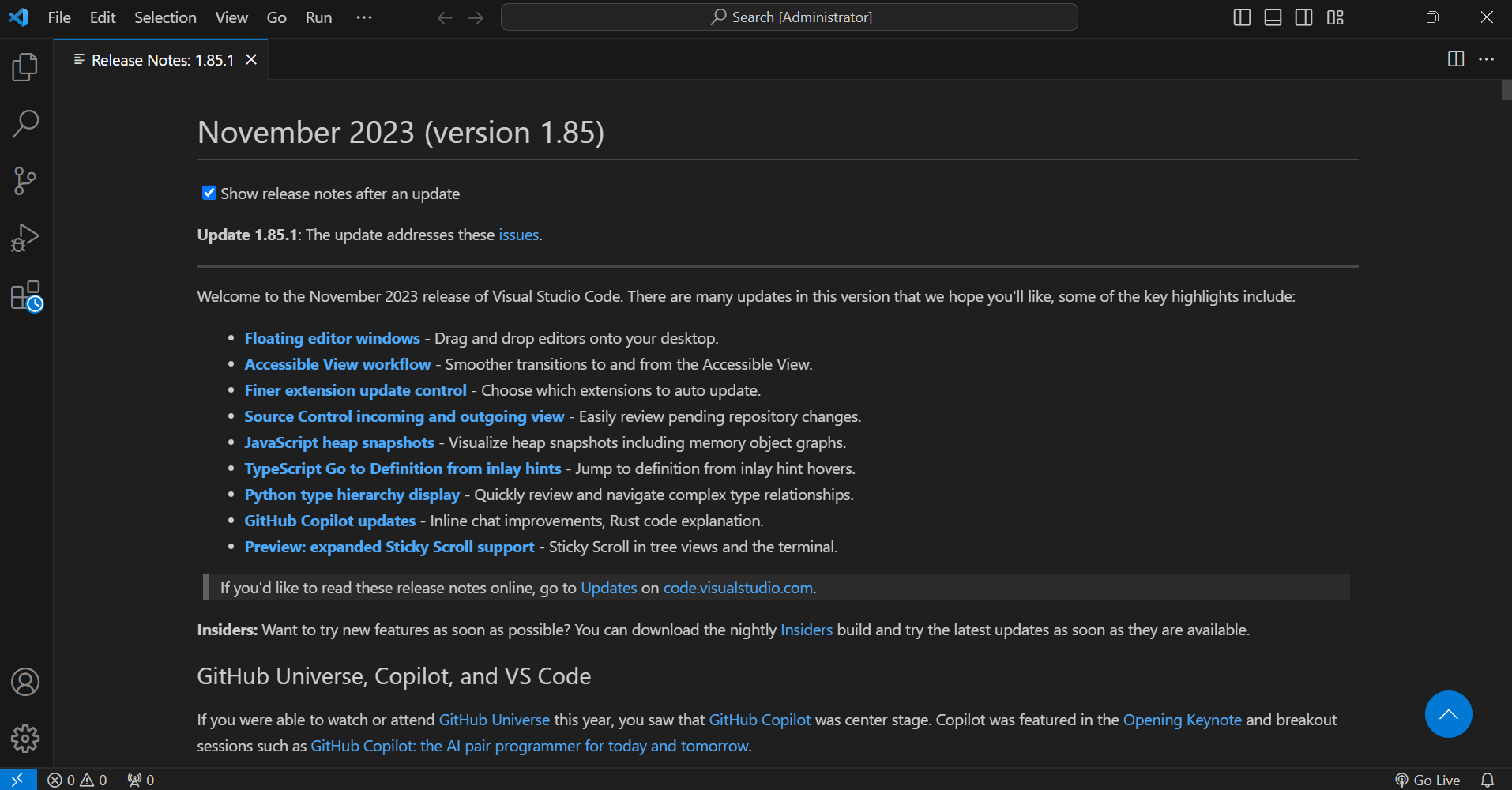Click the remote connection indicator in status bar
Screen dimensions: 1512x790
(x=17, y=779)
